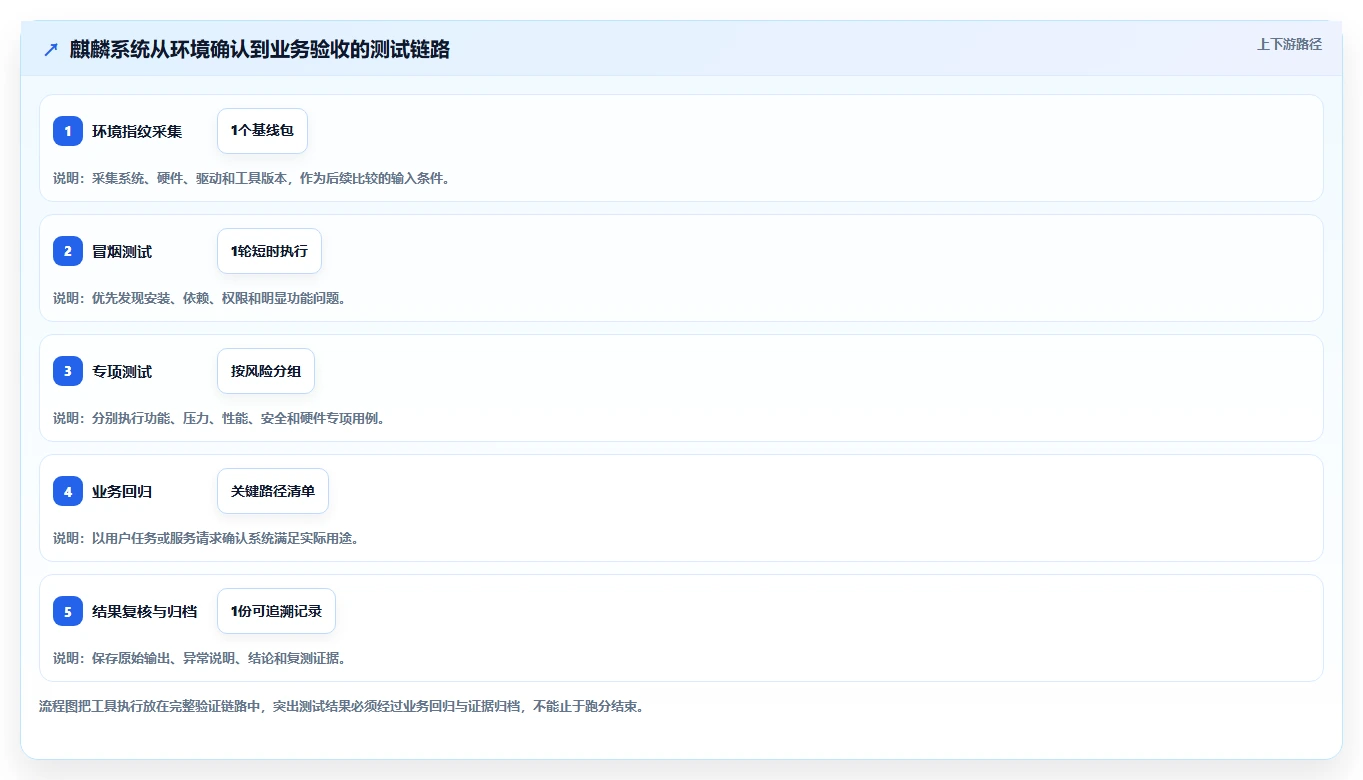Viewport: 1363px width, 780px height.
Task: Click step number 2 badge
Action: (x=68, y=251)
